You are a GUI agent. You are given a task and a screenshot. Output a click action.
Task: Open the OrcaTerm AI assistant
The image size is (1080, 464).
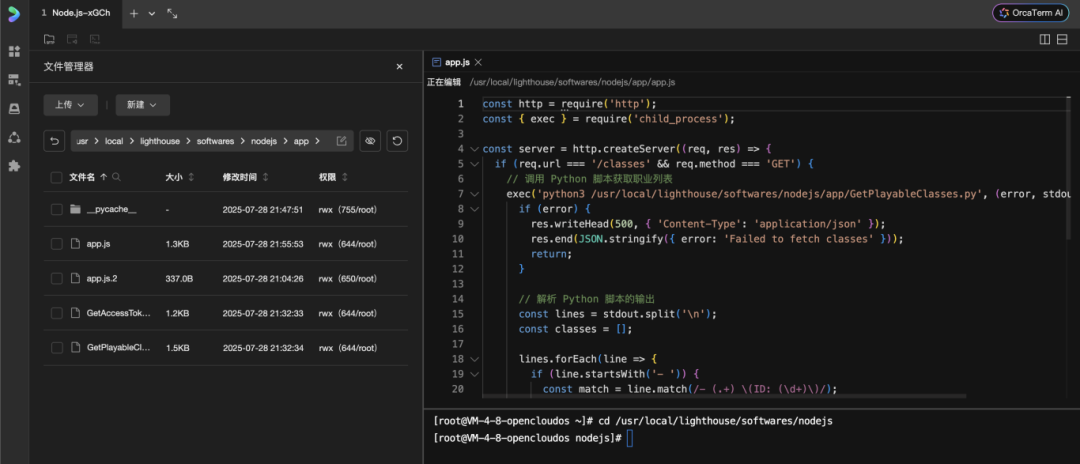tap(1030, 13)
